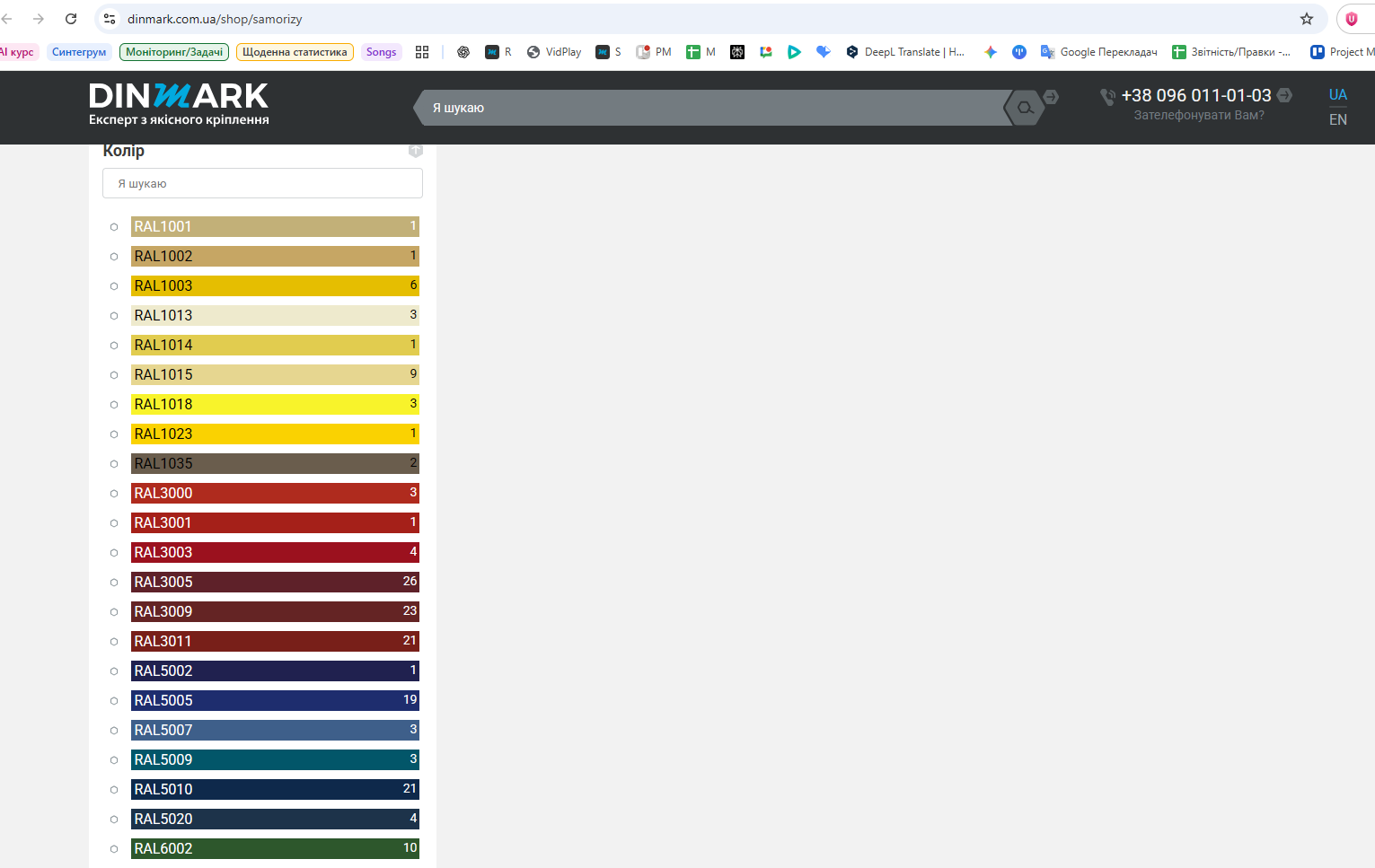This screenshot has height=868, width=1375.
Task: Open the red shield extension icon
Action: coord(1352,19)
